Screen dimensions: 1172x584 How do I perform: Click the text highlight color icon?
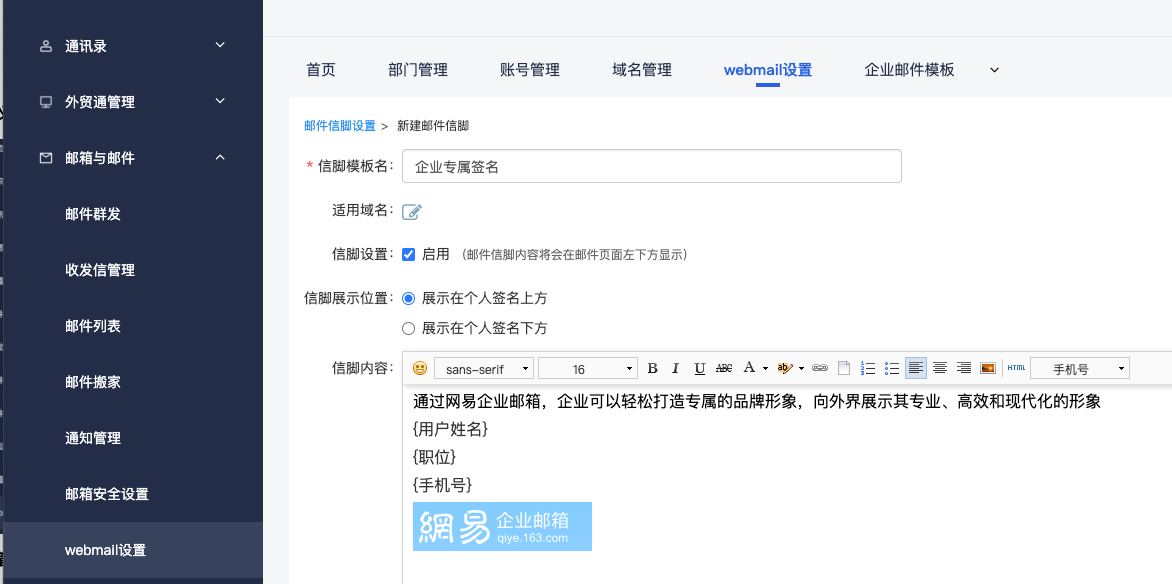(x=784, y=368)
